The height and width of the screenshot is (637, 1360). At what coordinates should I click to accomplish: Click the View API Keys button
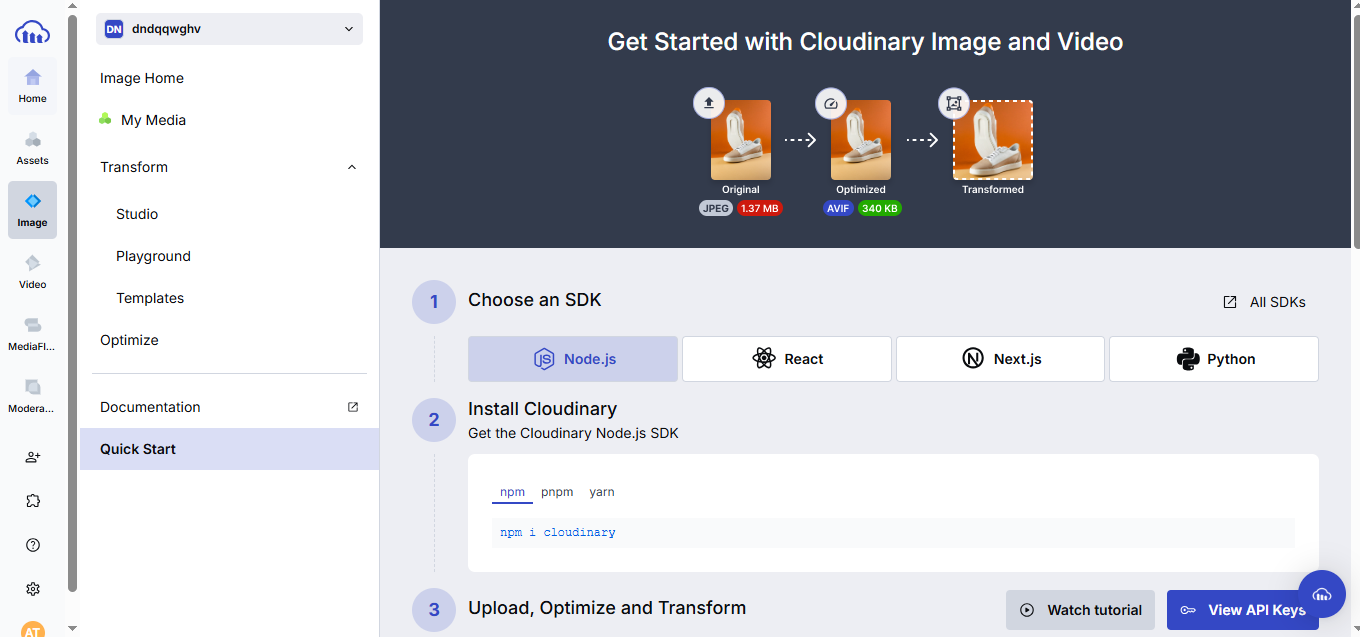[x=1243, y=610]
